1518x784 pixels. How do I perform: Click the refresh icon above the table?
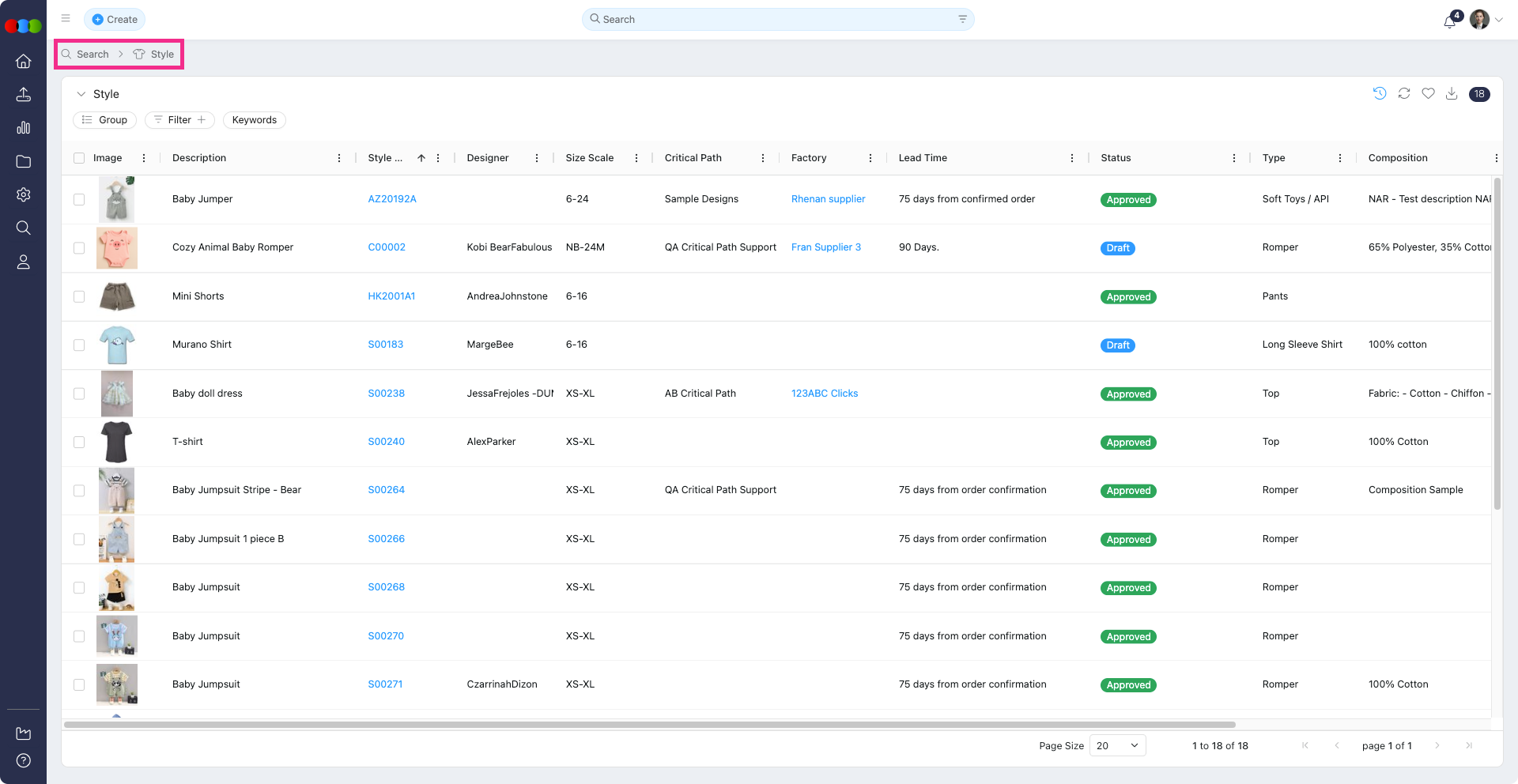point(1404,94)
